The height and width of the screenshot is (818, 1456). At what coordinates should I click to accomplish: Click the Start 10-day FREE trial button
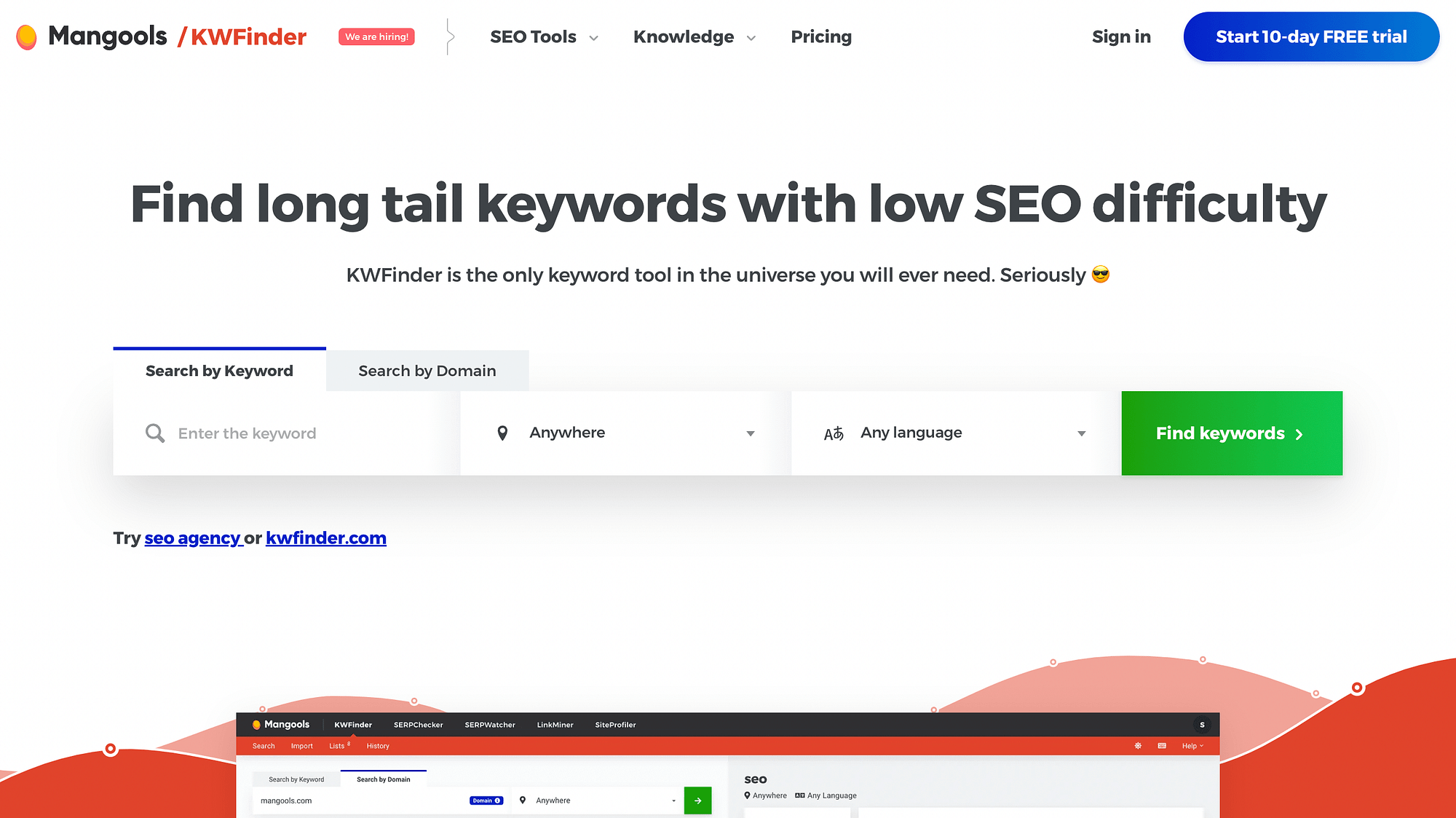(x=1311, y=37)
